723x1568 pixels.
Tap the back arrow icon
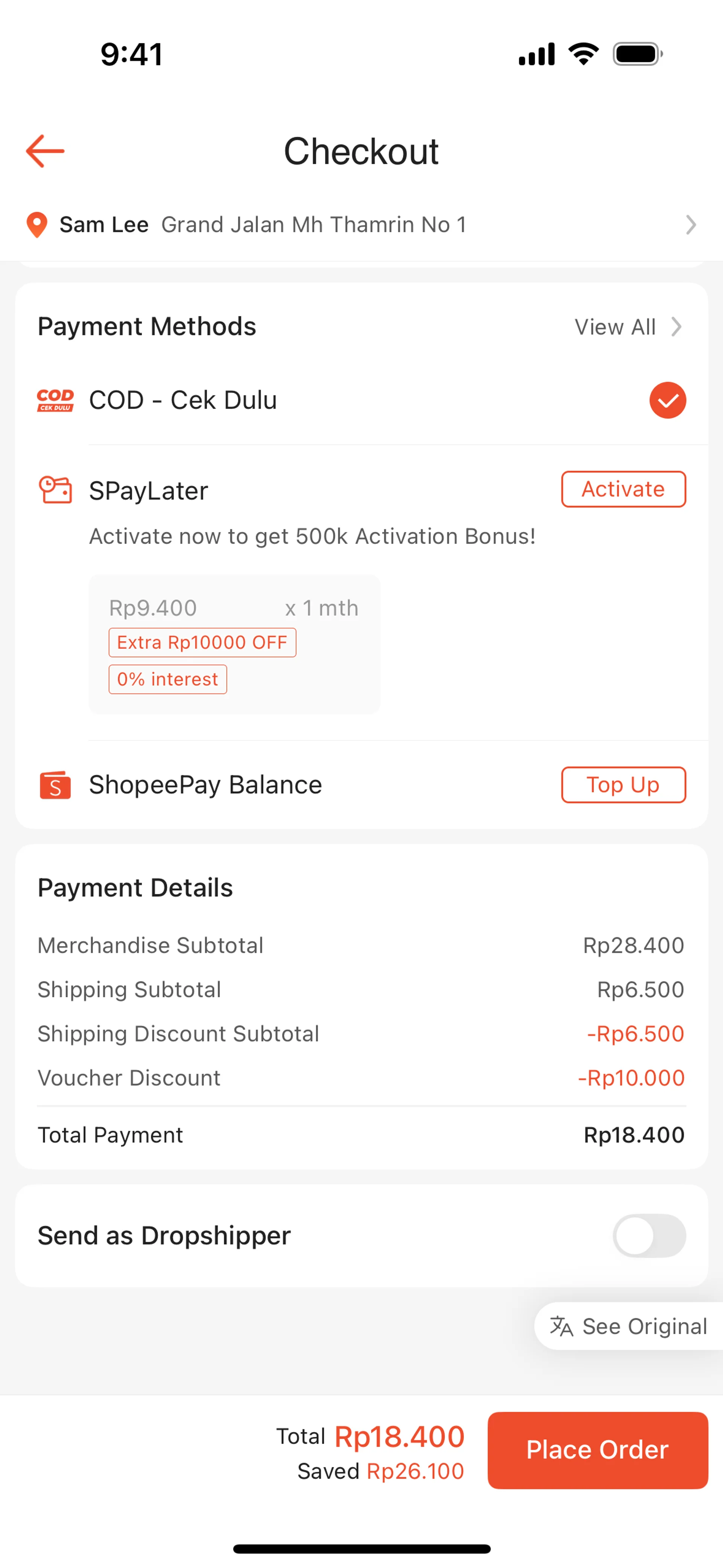click(x=45, y=151)
